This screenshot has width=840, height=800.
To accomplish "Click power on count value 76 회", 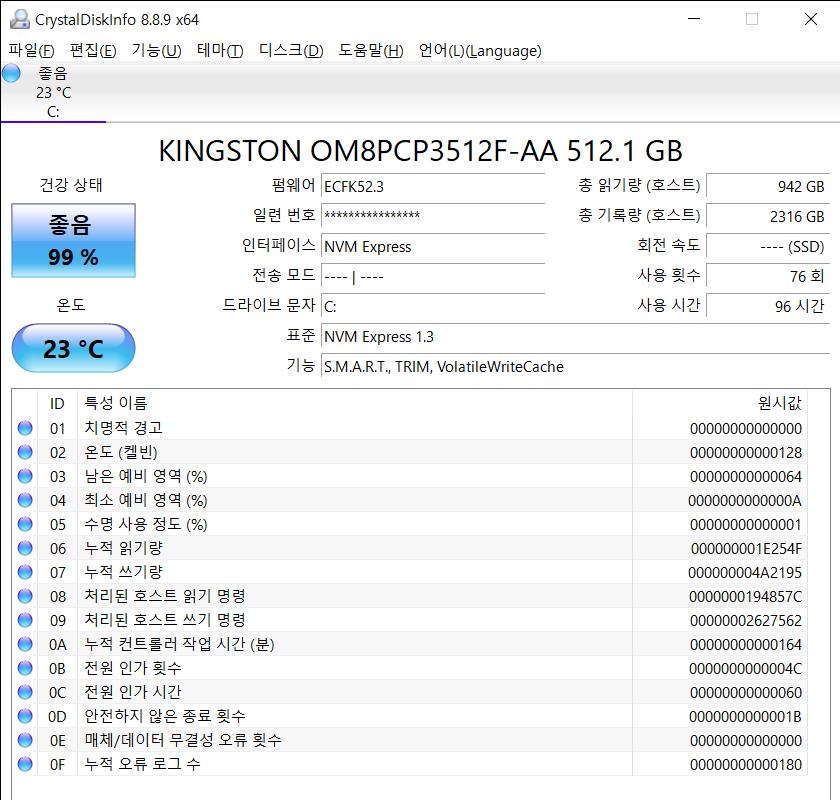I will [x=768, y=276].
